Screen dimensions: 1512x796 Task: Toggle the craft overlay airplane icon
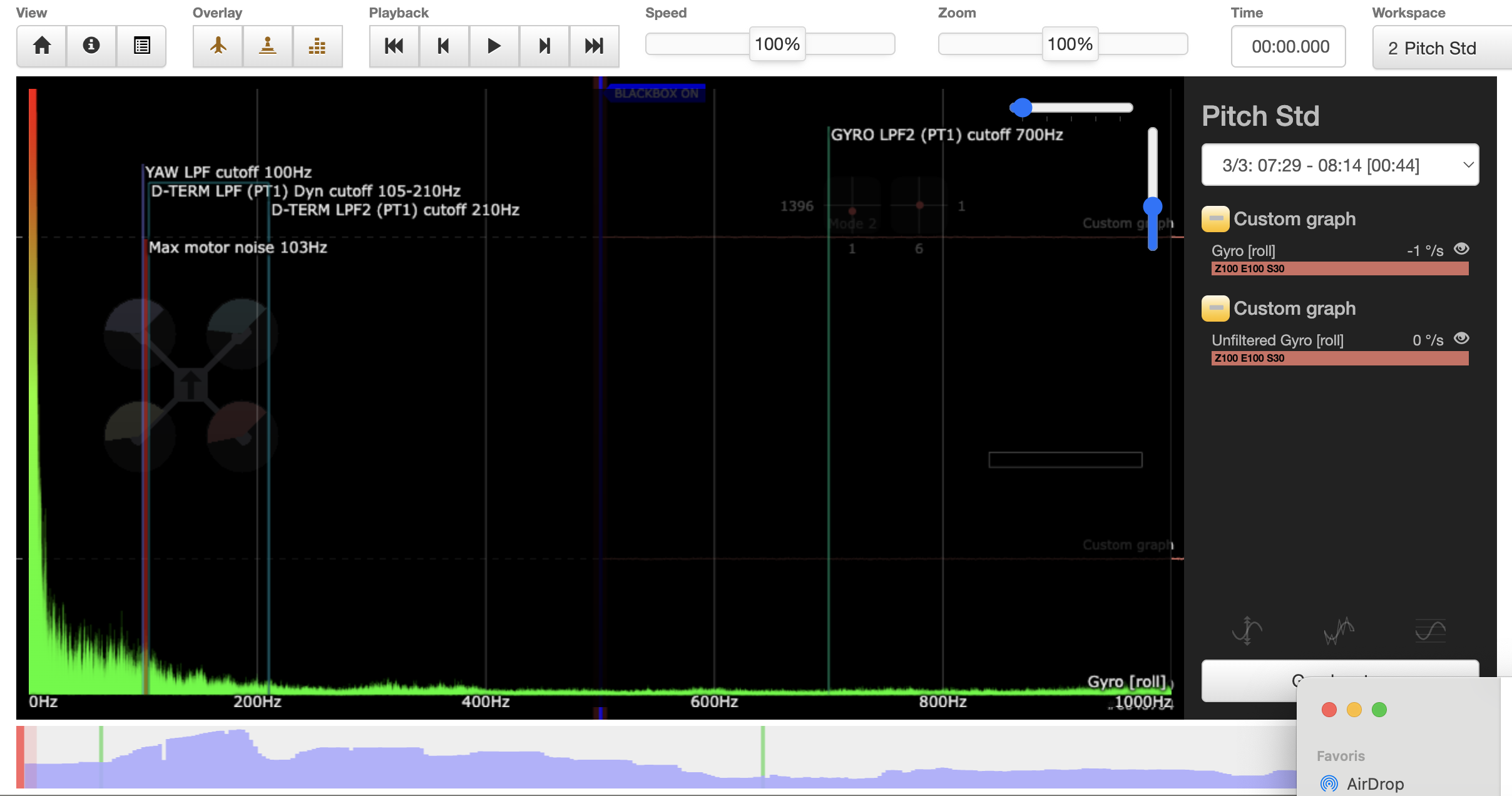click(x=218, y=46)
